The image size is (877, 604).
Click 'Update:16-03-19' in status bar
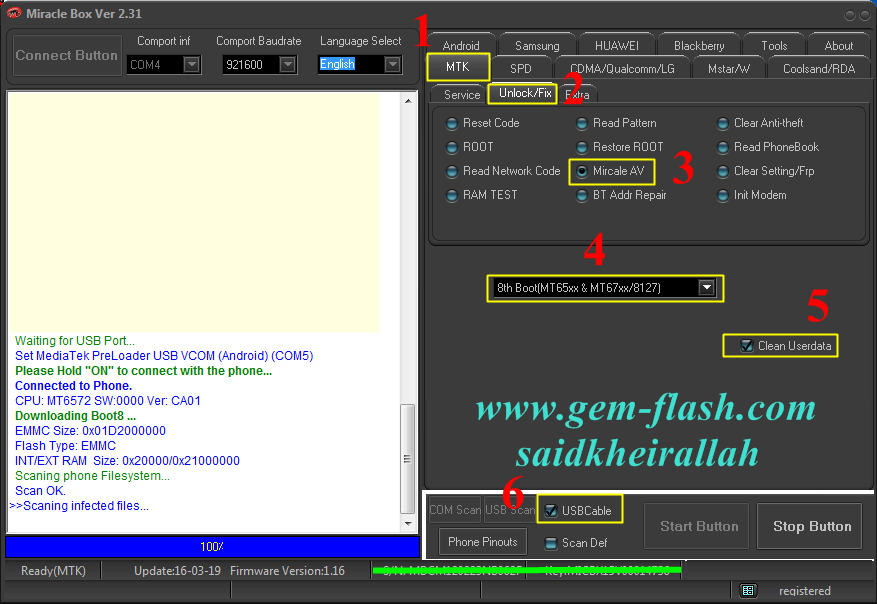coord(177,571)
